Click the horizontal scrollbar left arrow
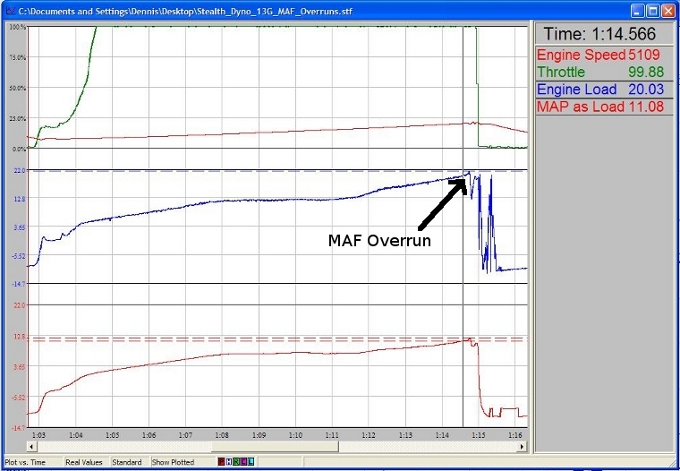This screenshot has height=471, width=680. click(32, 446)
